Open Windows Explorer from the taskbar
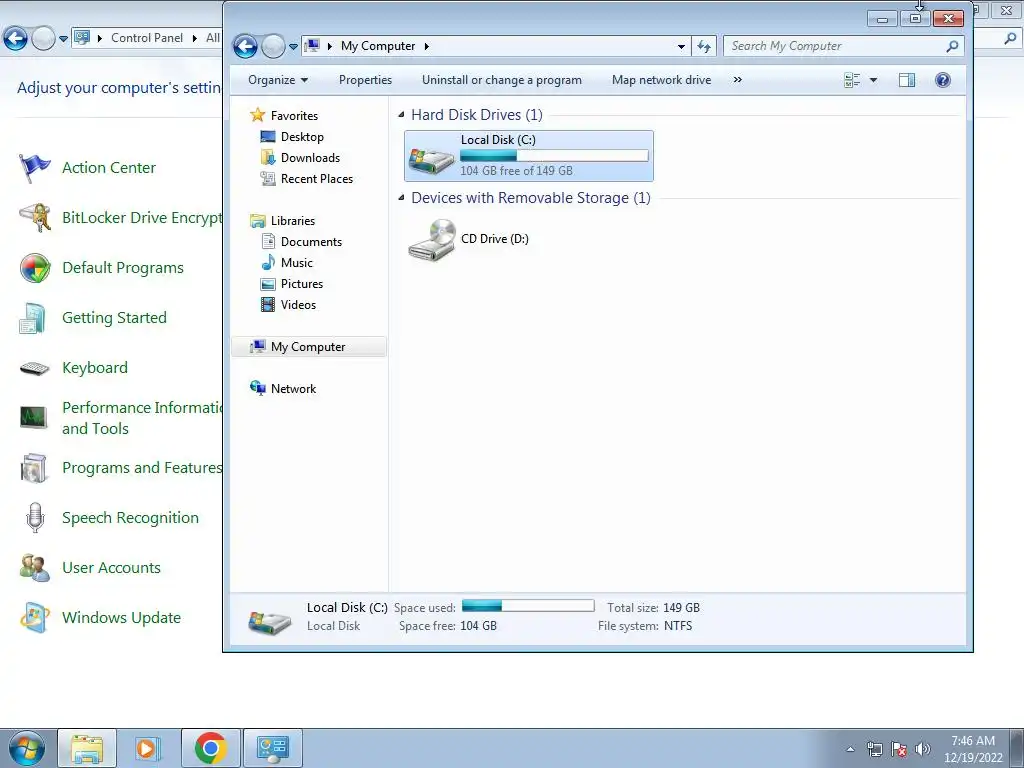Image resolution: width=1024 pixels, height=768 pixels. click(87, 748)
